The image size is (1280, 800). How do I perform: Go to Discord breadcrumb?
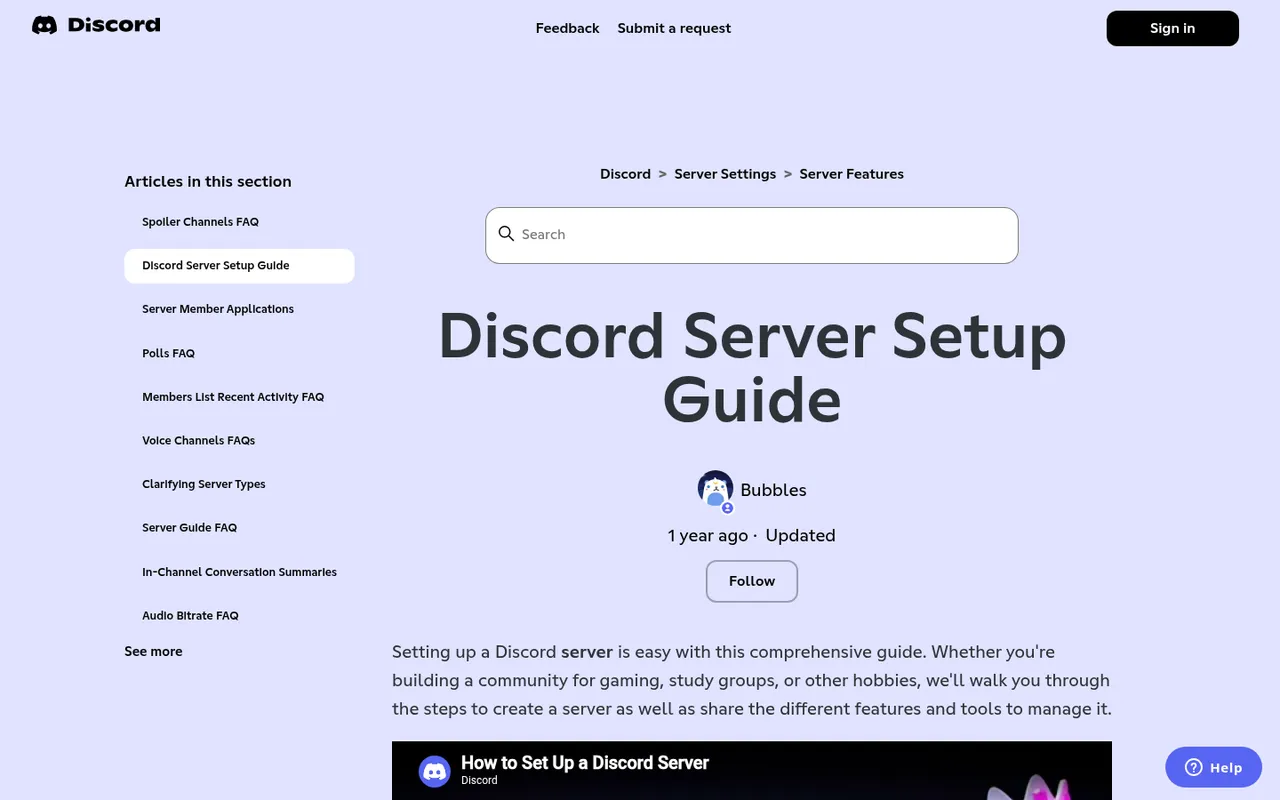[625, 174]
